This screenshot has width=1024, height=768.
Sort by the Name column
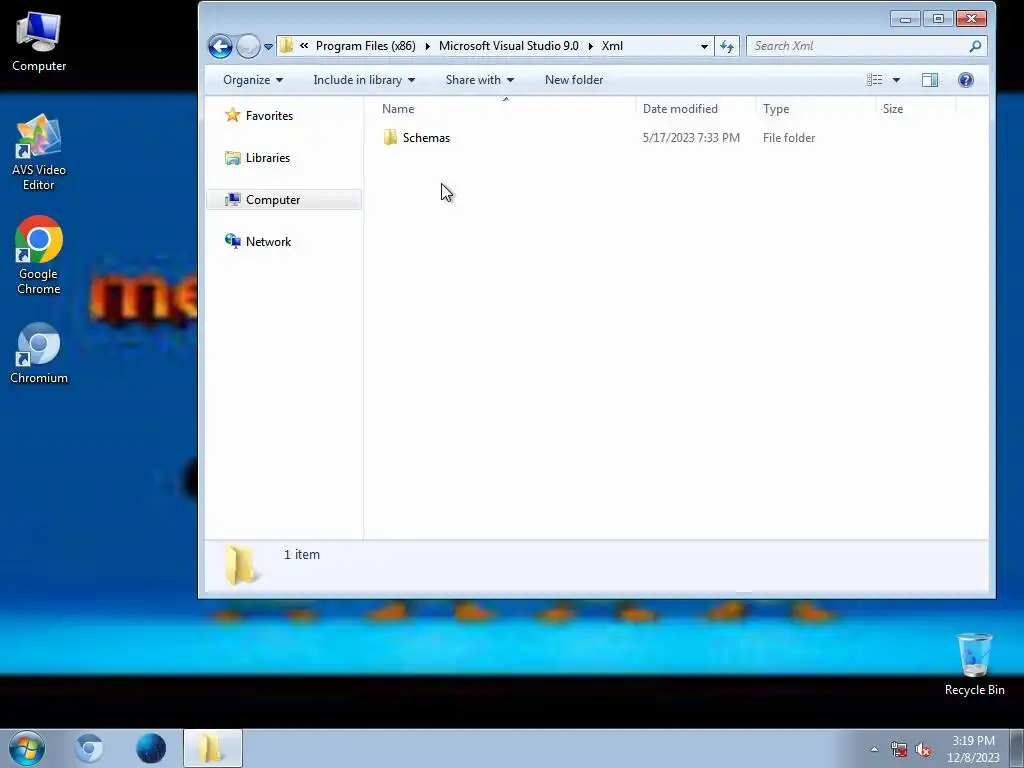505,108
